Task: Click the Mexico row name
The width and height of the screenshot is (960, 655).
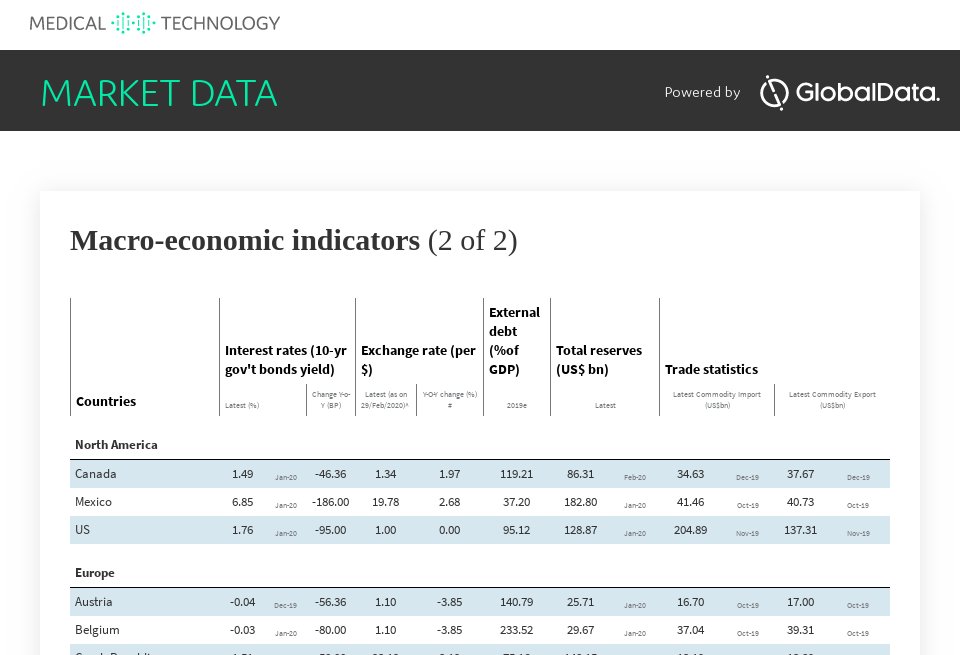Action: click(x=94, y=502)
